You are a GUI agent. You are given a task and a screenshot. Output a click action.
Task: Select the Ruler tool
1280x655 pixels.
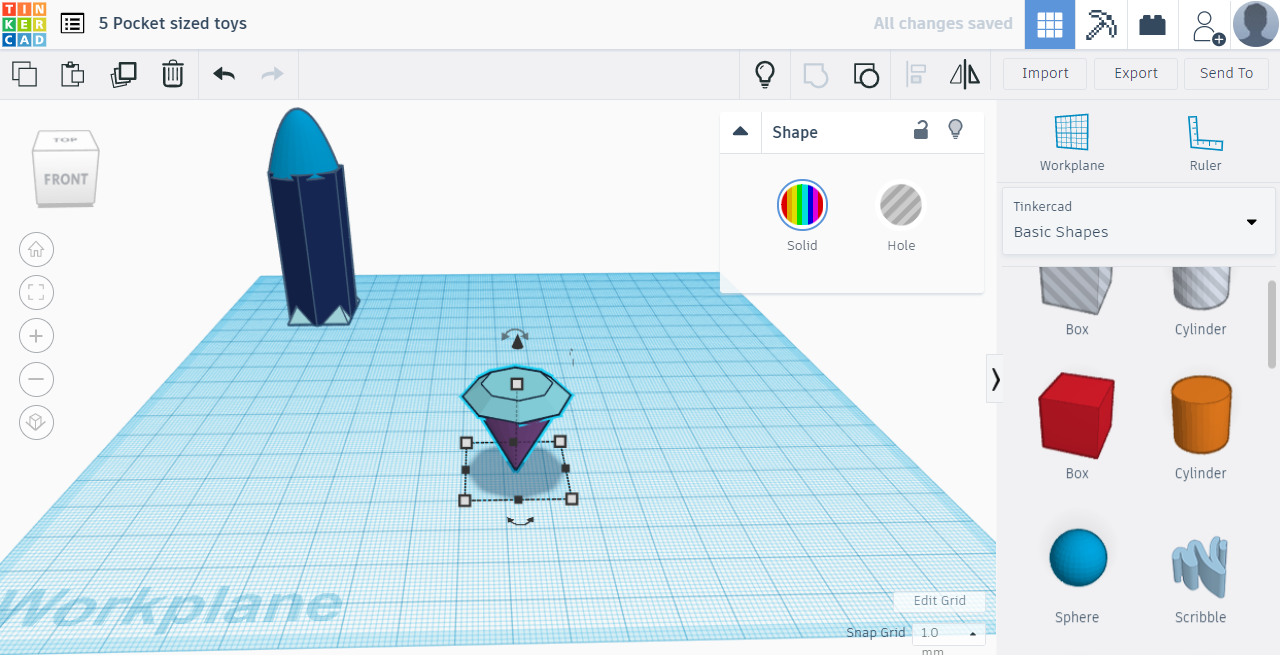pos(1205,143)
